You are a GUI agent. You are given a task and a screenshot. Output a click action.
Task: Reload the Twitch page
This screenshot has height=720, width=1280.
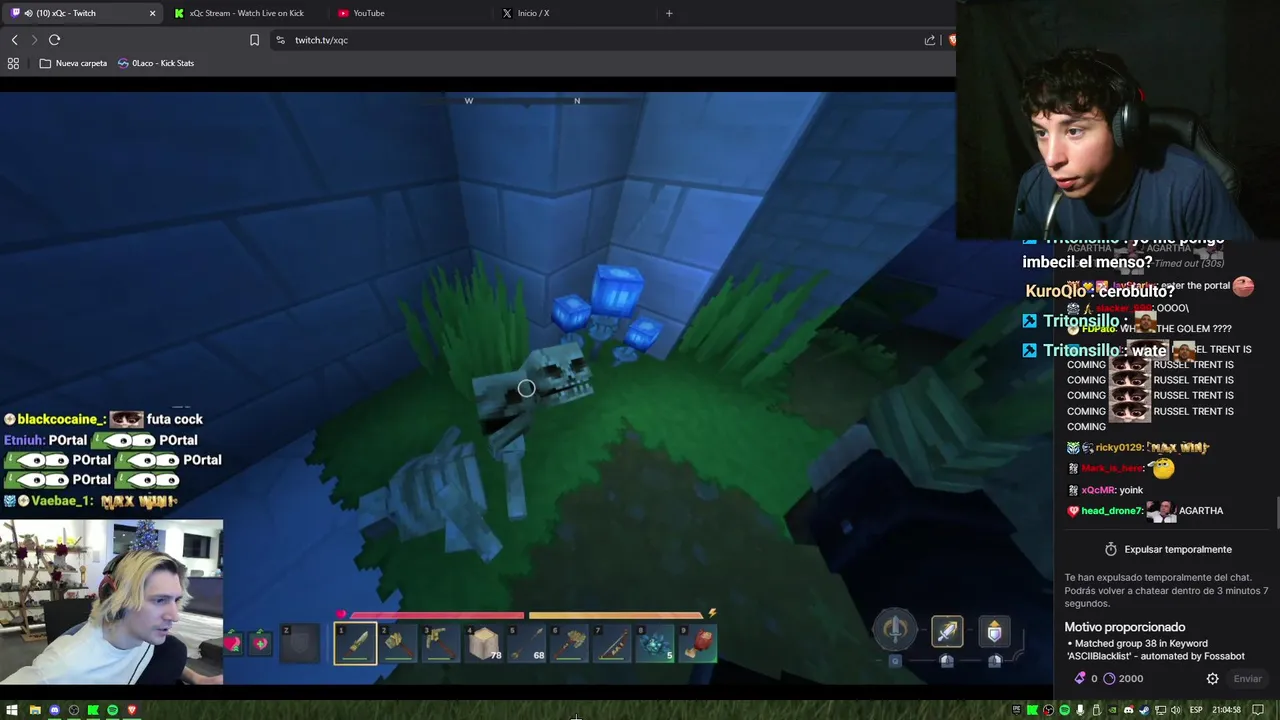click(54, 40)
